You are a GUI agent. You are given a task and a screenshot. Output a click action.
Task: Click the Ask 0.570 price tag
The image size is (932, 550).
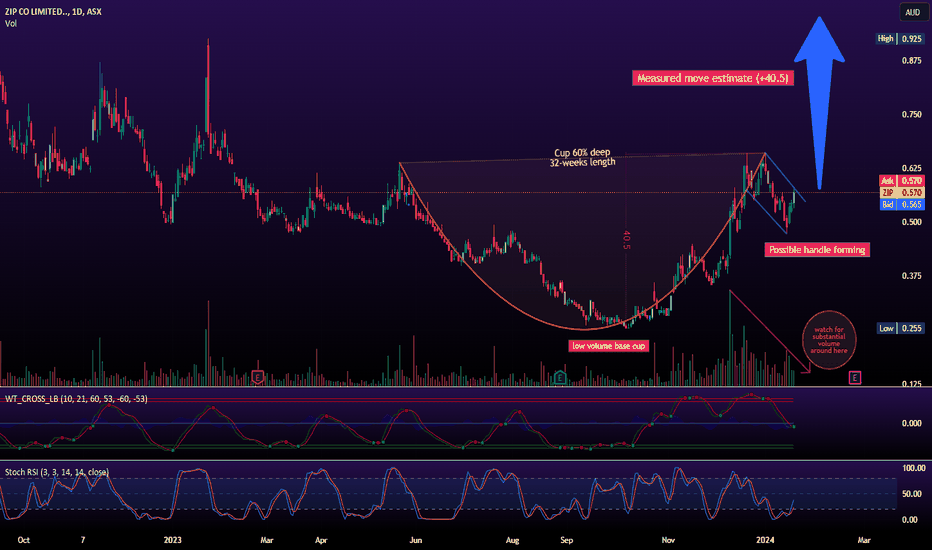click(902, 181)
